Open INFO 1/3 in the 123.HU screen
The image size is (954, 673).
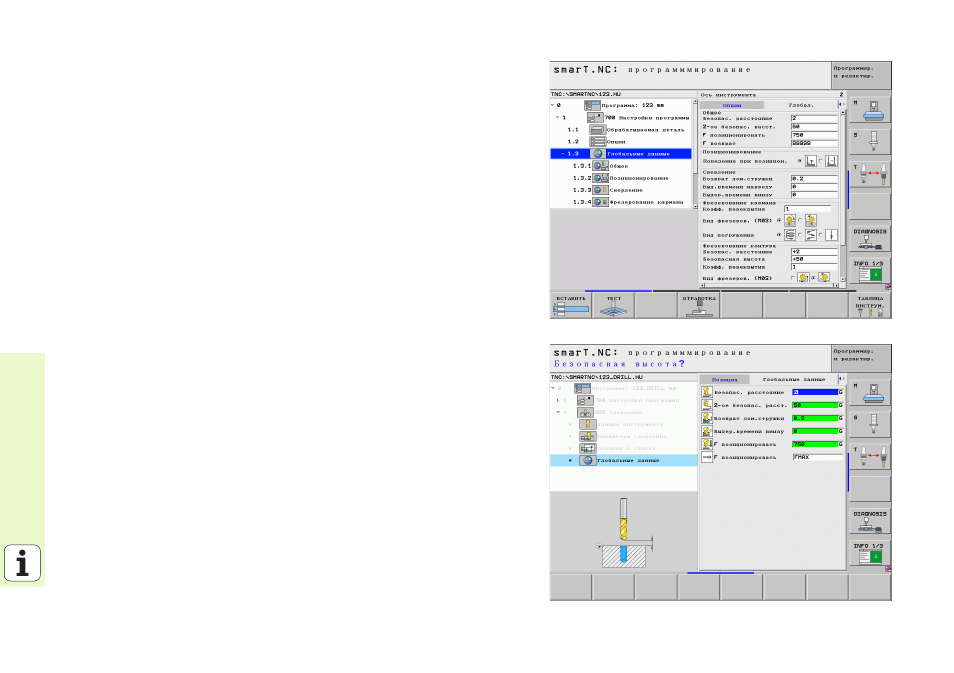pyautogui.click(x=870, y=271)
